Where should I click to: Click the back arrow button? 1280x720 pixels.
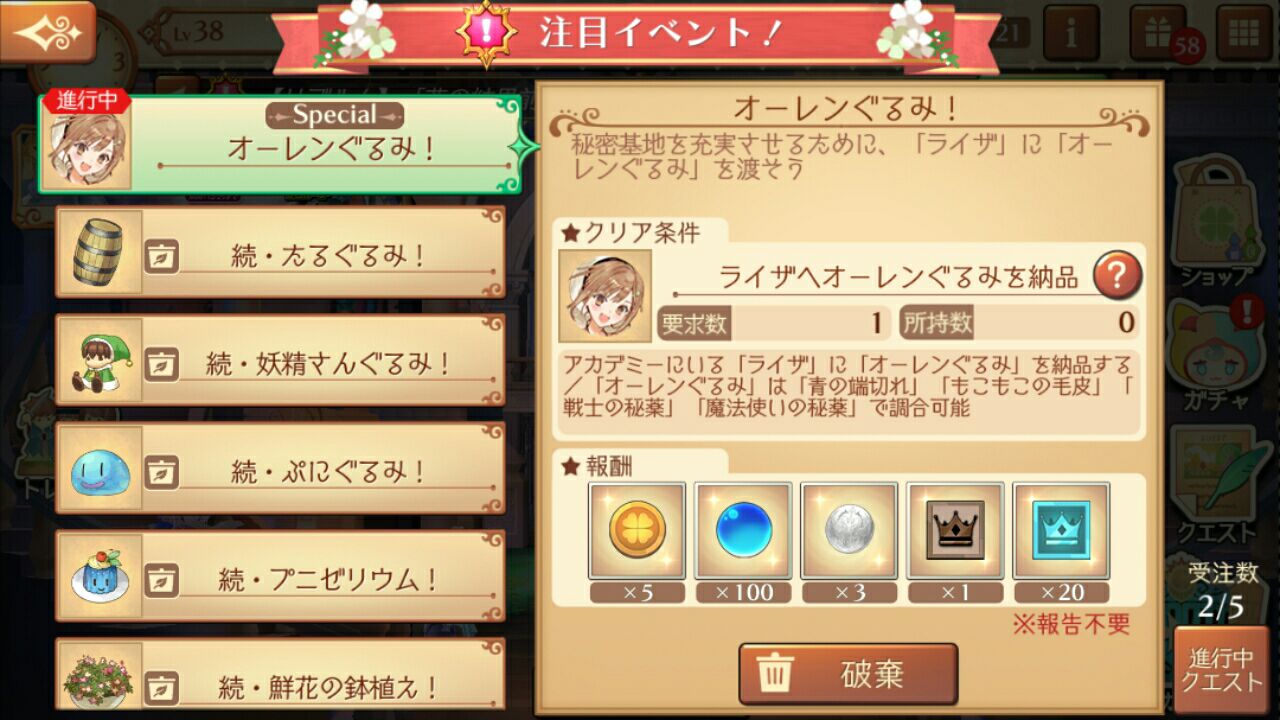[48, 31]
